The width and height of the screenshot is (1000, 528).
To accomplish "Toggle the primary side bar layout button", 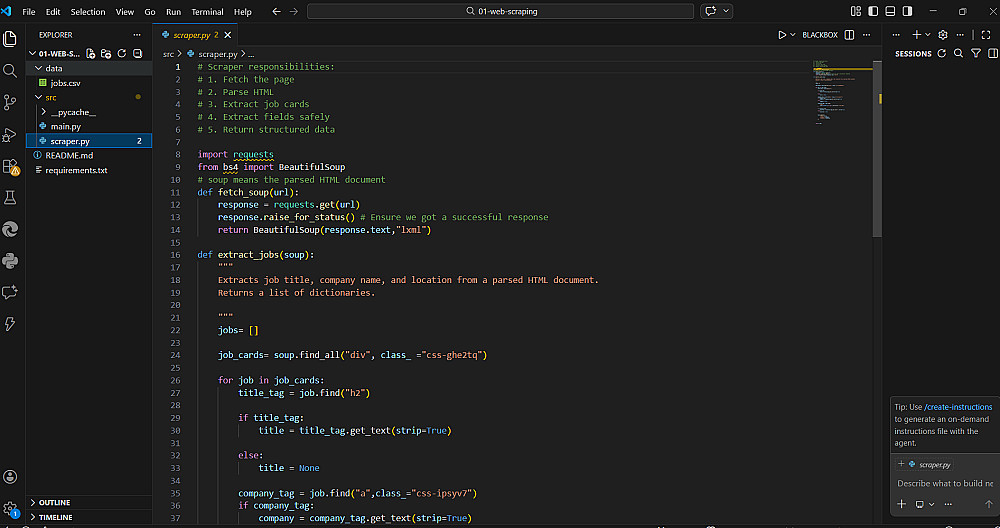I will (871, 11).
